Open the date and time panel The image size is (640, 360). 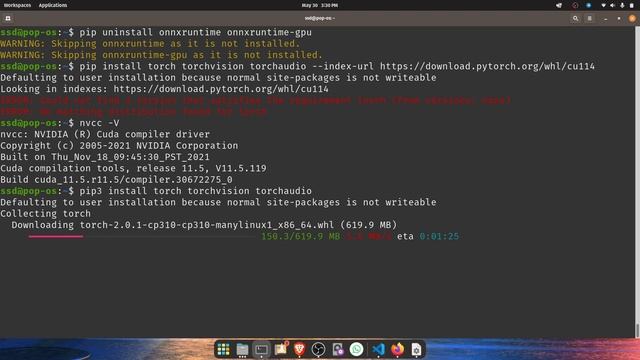(320, 5)
